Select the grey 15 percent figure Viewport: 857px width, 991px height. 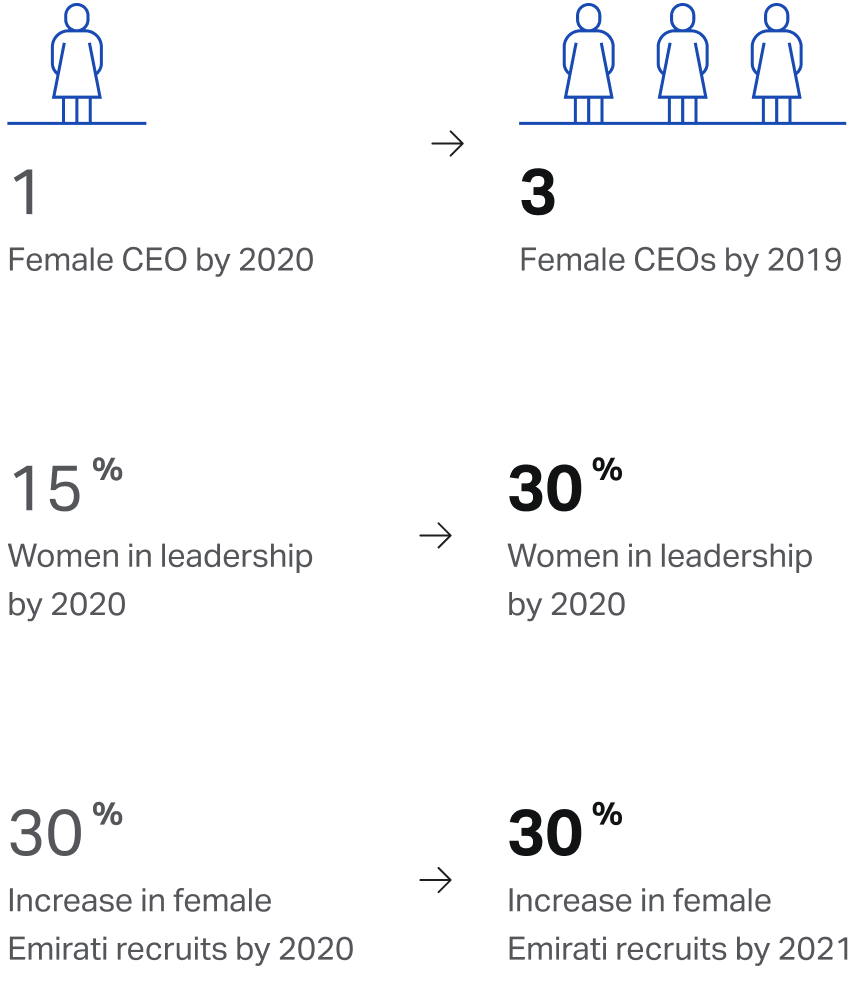[66, 485]
